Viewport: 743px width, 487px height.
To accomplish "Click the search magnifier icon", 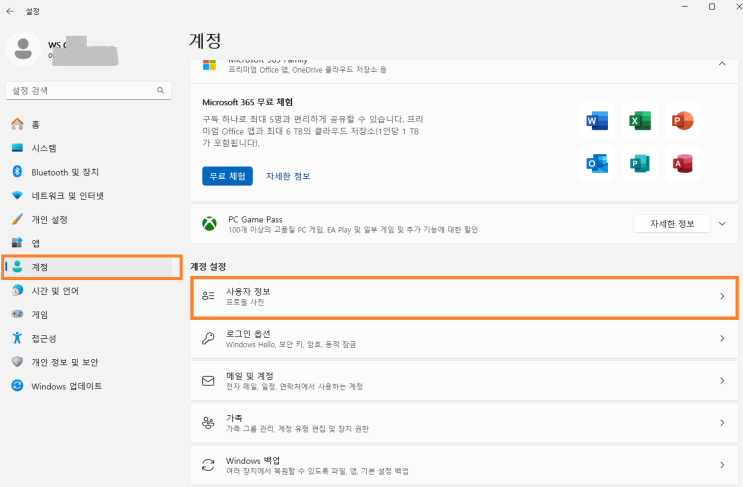I will pyautogui.click(x=161, y=90).
